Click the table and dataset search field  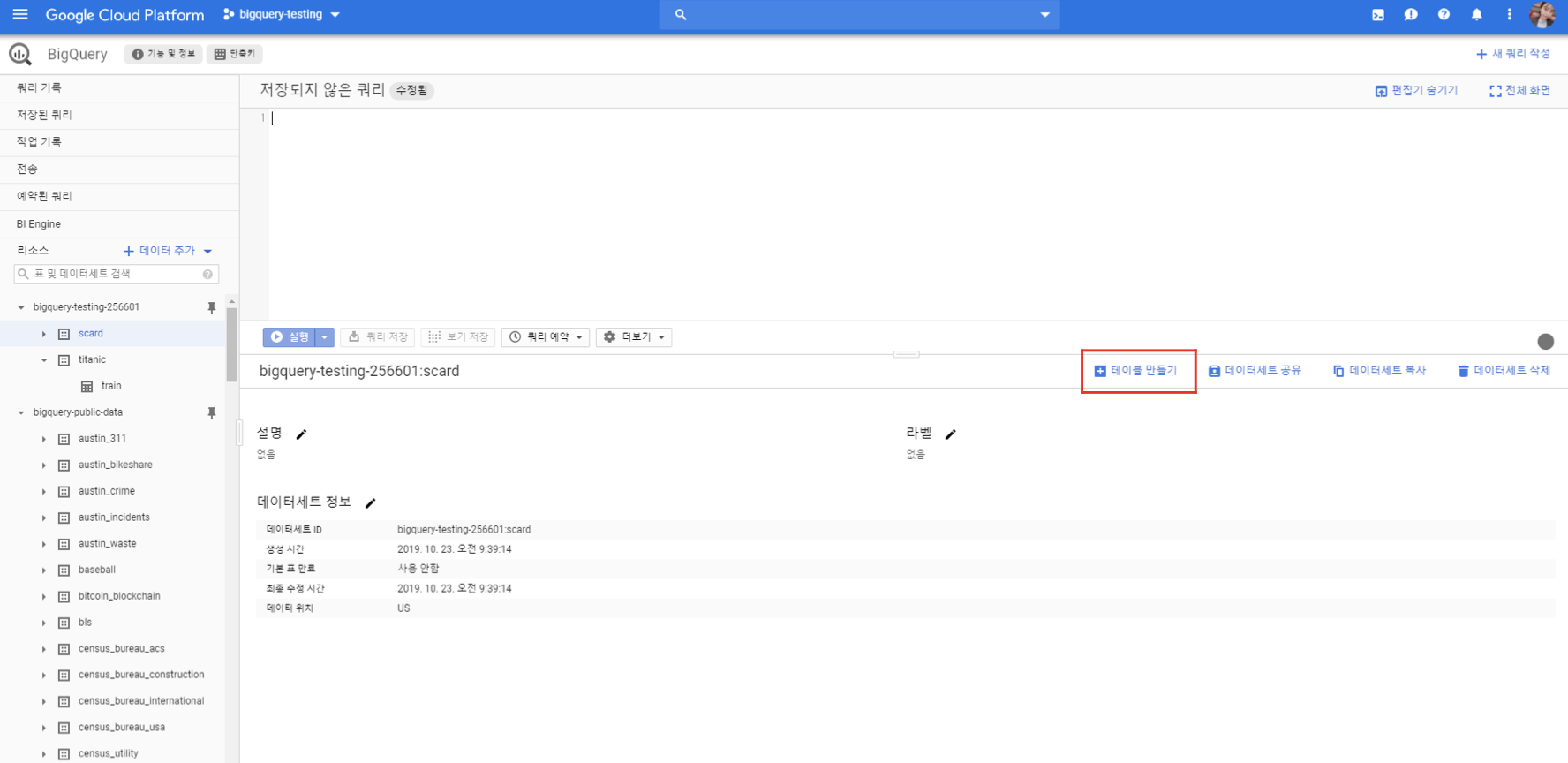[x=116, y=274]
